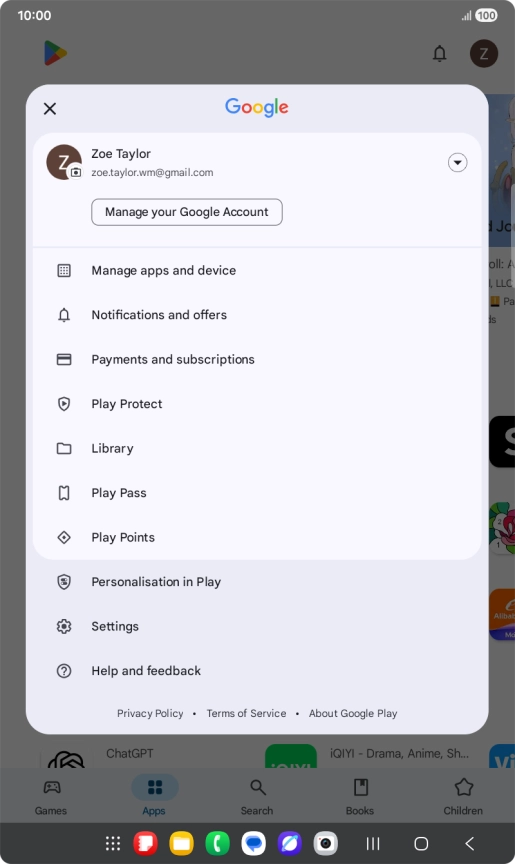Tap the Recents navigation button
This screenshot has width=515, height=864.
pyautogui.click(x=373, y=843)
